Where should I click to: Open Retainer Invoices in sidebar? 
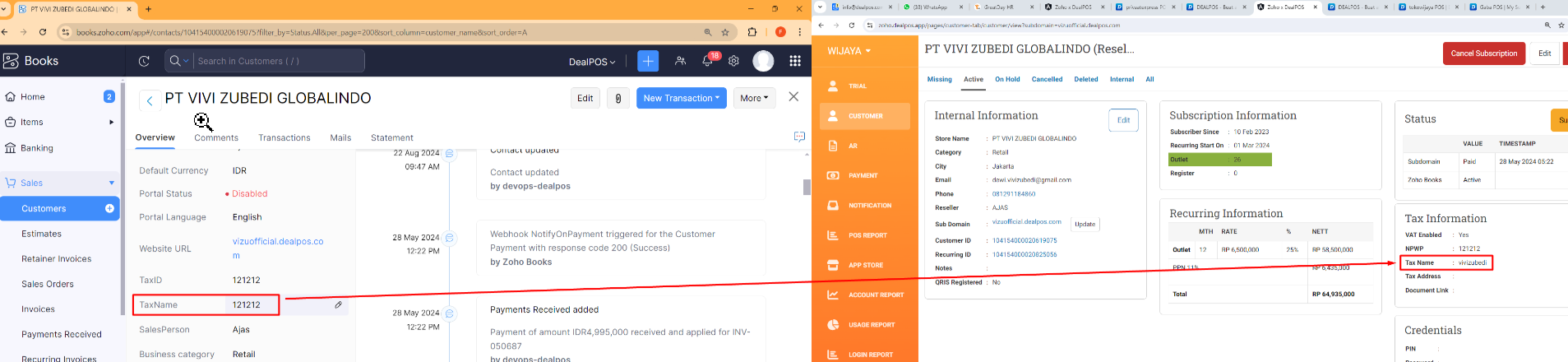tap(56, 258)
